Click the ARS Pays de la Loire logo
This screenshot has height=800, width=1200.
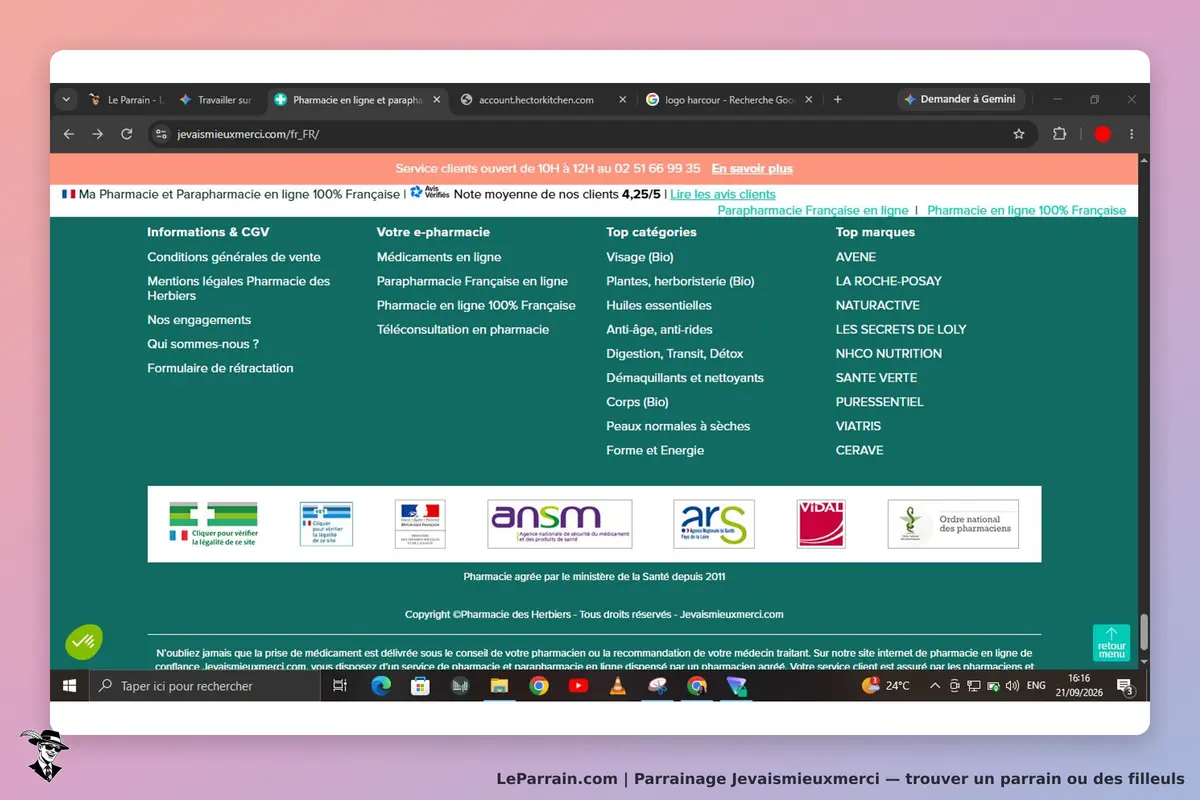pos(714,524)
